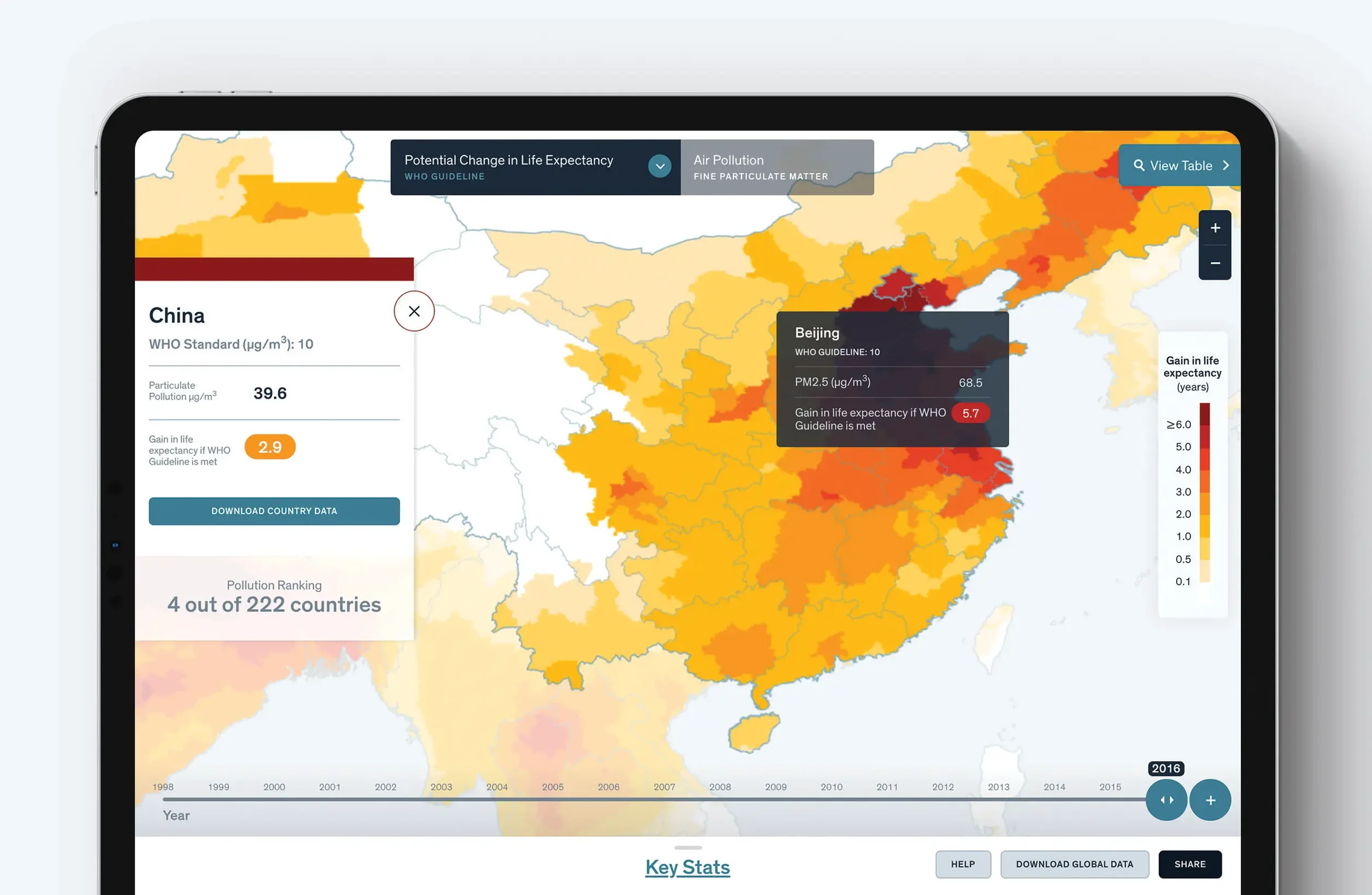Click the legend color gradient bar

[x=1204, y=493]
